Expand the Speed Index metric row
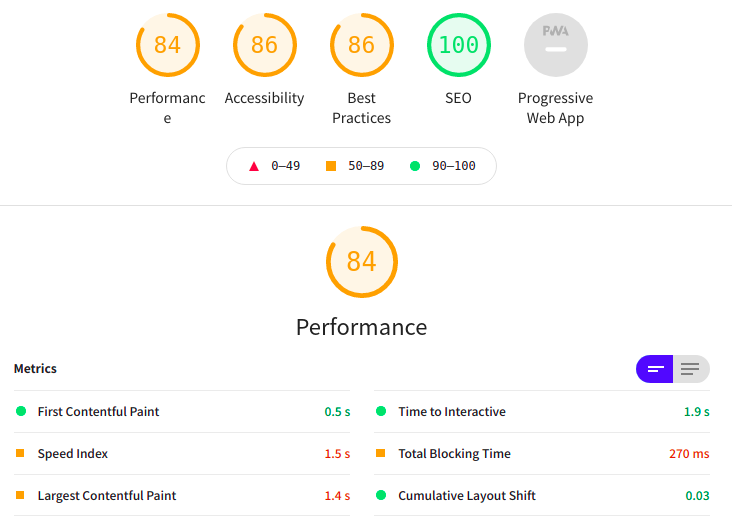 (x=73, y=454)
